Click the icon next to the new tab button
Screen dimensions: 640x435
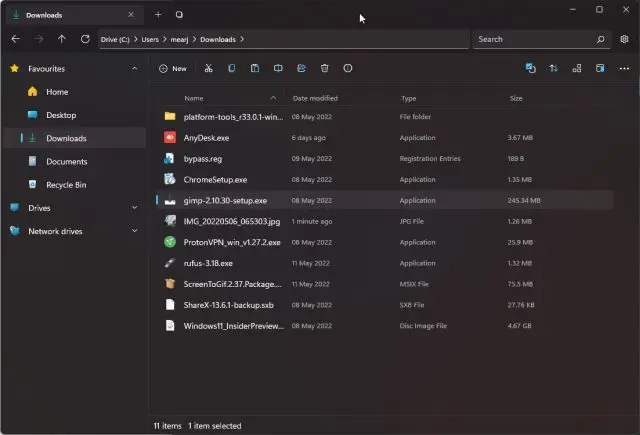pos(179,15)
